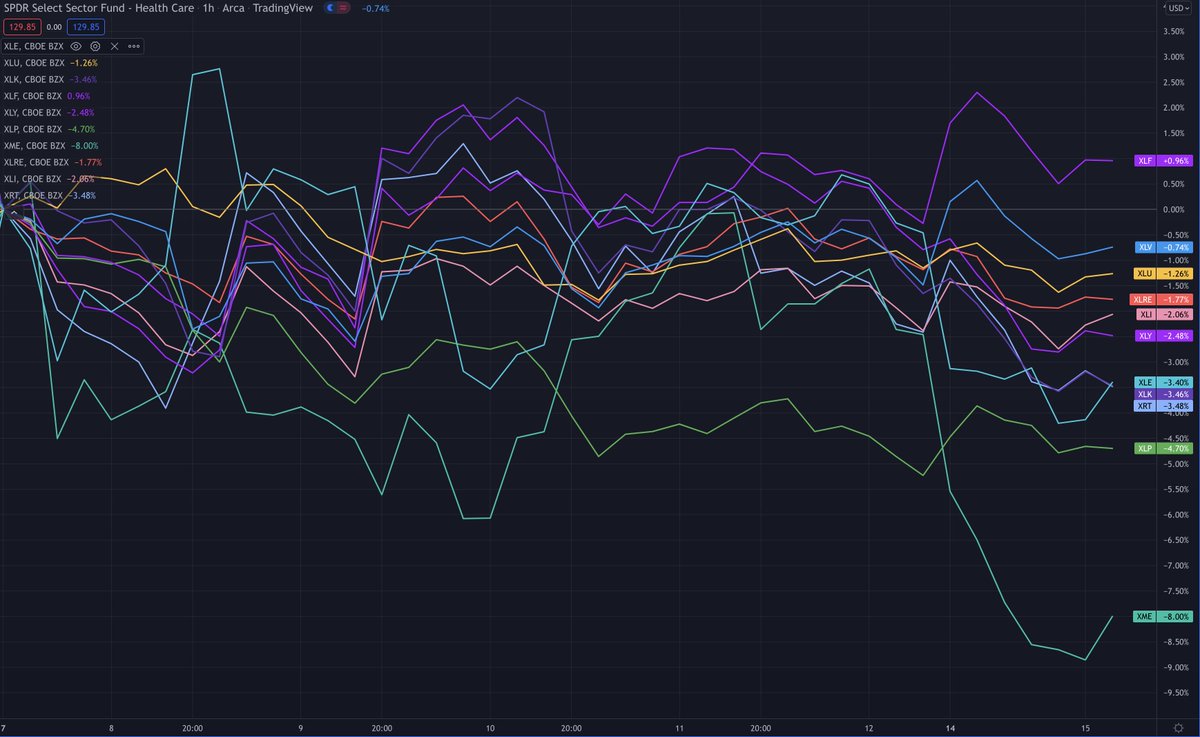This screenshot has width=1200, height=737.
Task: Select the XLU, CBOE BZX legend row
Action: point(50,63)
